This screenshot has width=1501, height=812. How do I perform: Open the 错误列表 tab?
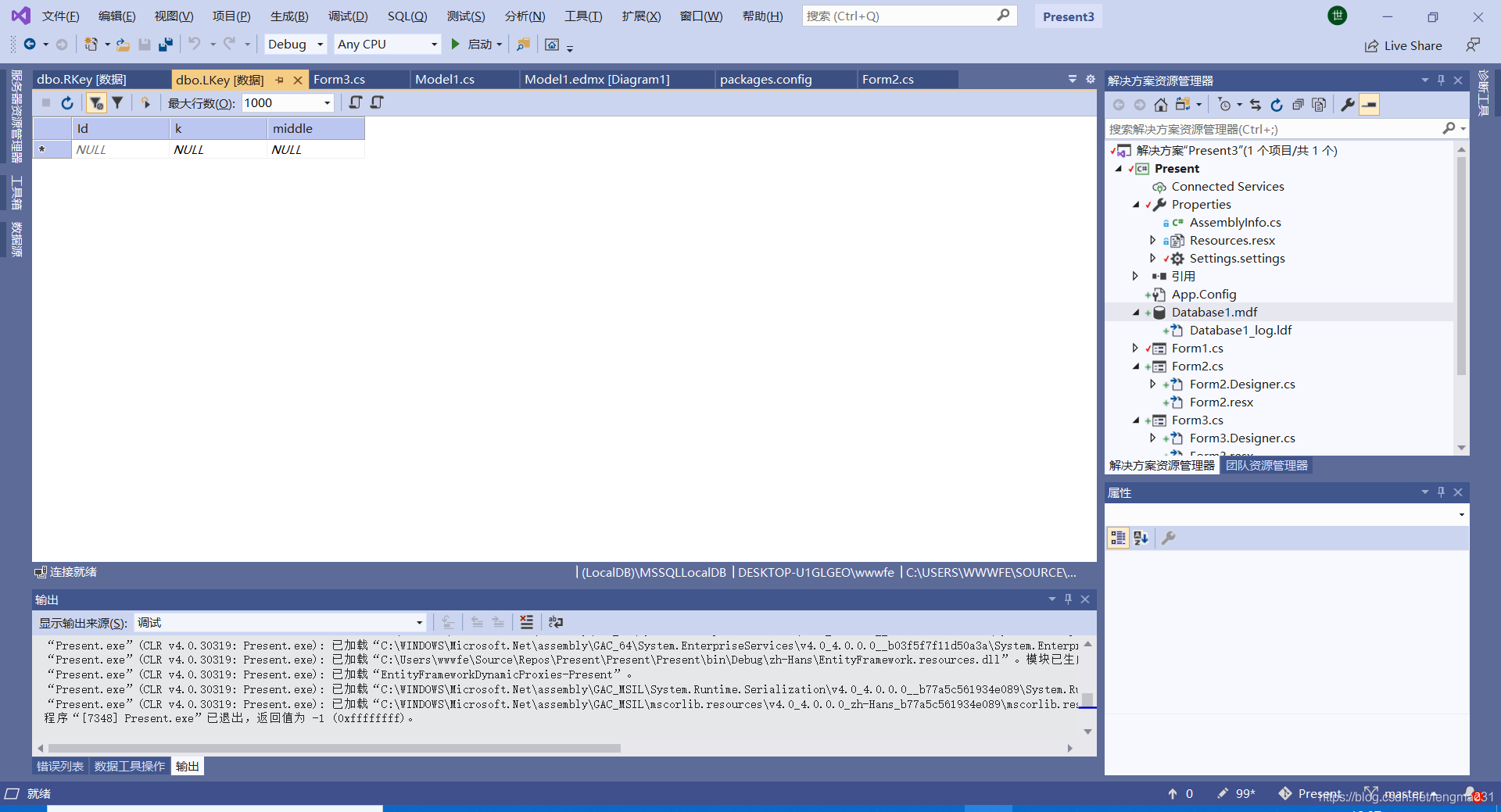(x=60, y=766)
